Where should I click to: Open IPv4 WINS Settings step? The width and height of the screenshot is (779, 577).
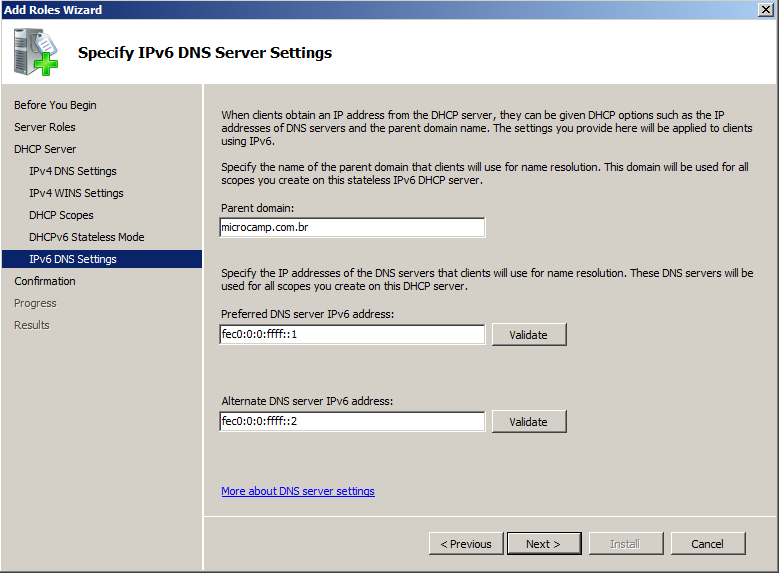pyautogui.click(x=76, y=193)
